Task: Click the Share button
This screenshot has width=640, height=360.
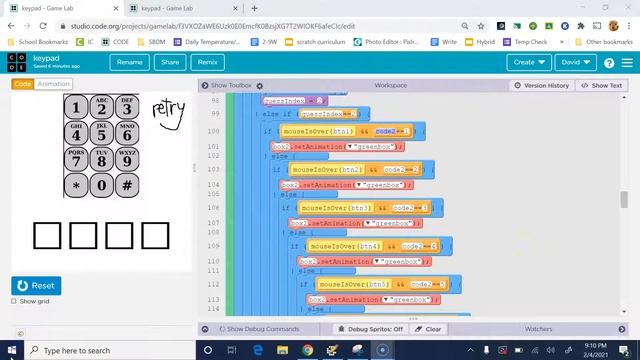Action: pos(170,62)
